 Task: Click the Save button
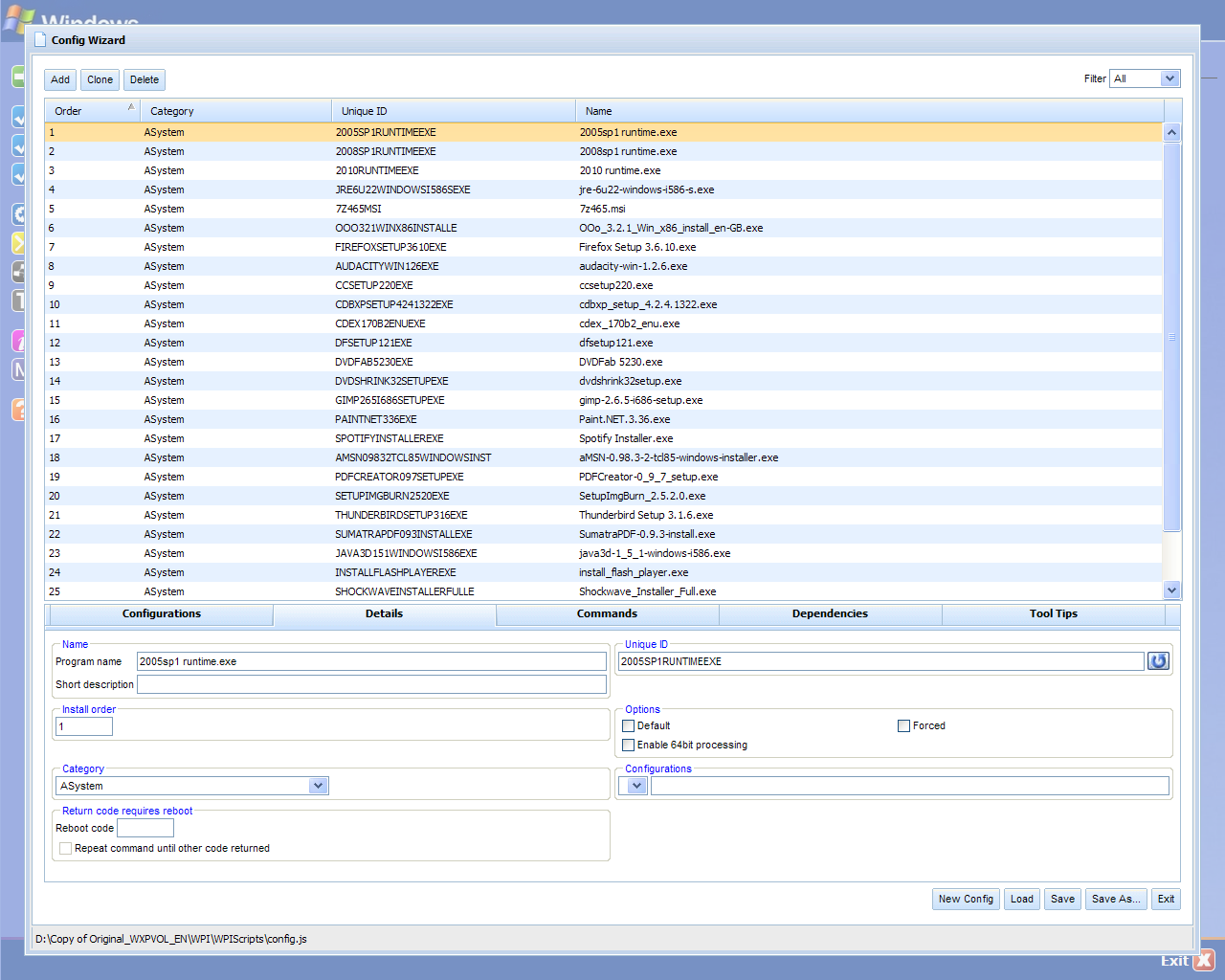coord(1062,899)
